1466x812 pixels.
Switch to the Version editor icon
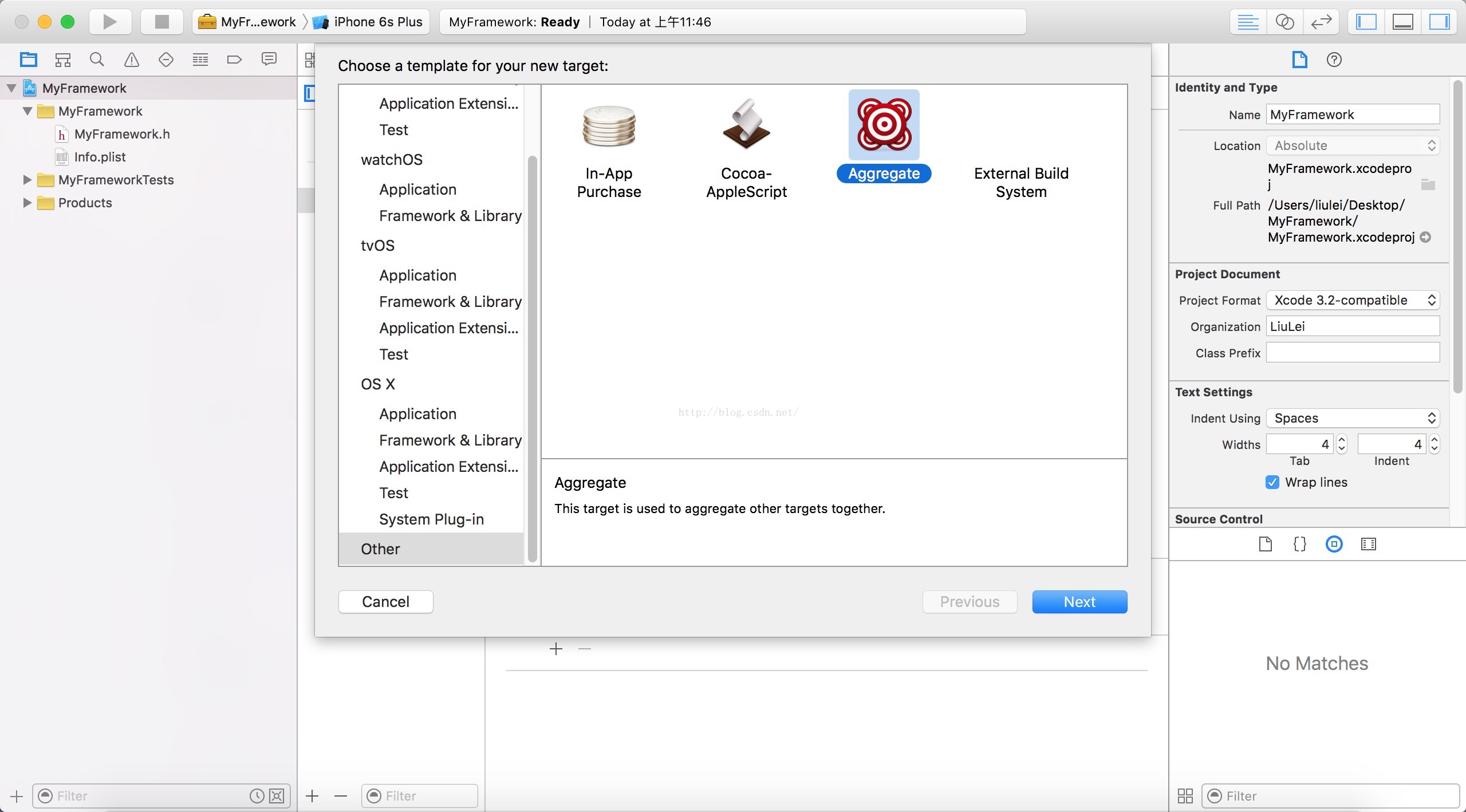(1321, 22)
